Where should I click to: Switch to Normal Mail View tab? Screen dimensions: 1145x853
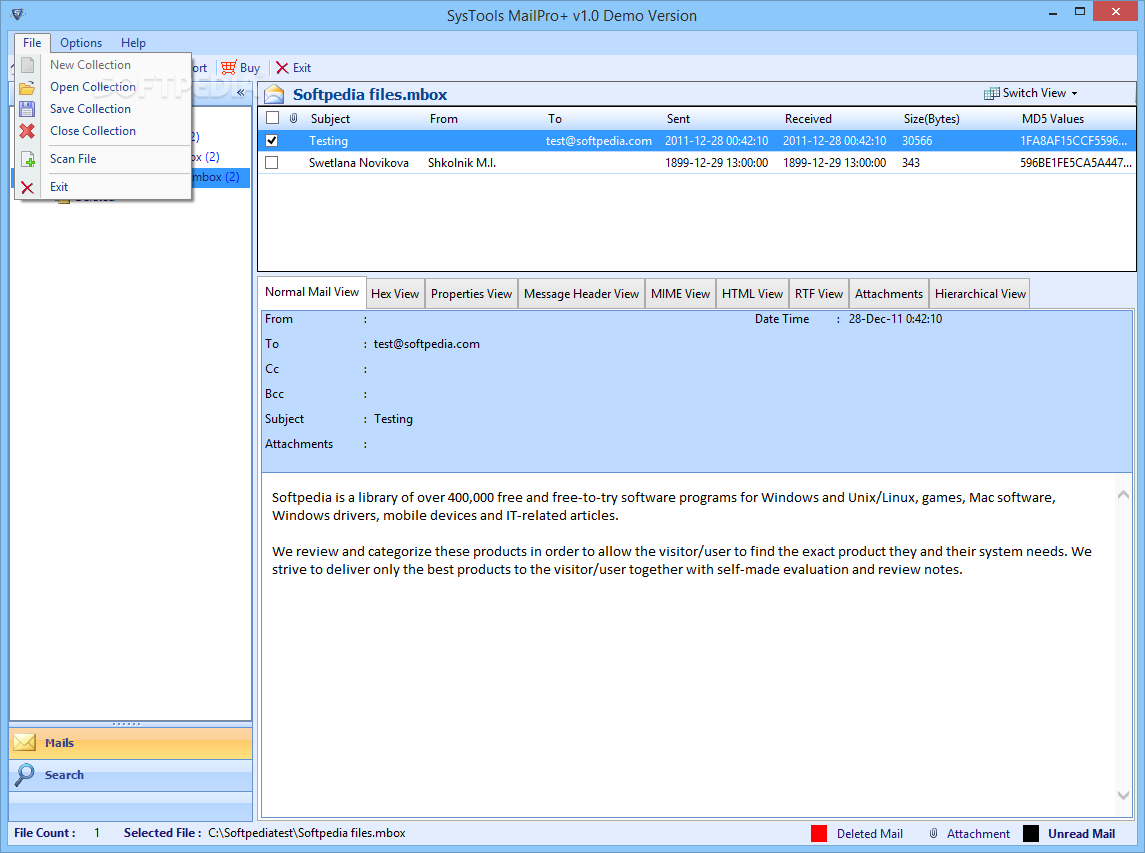point(312,292)
